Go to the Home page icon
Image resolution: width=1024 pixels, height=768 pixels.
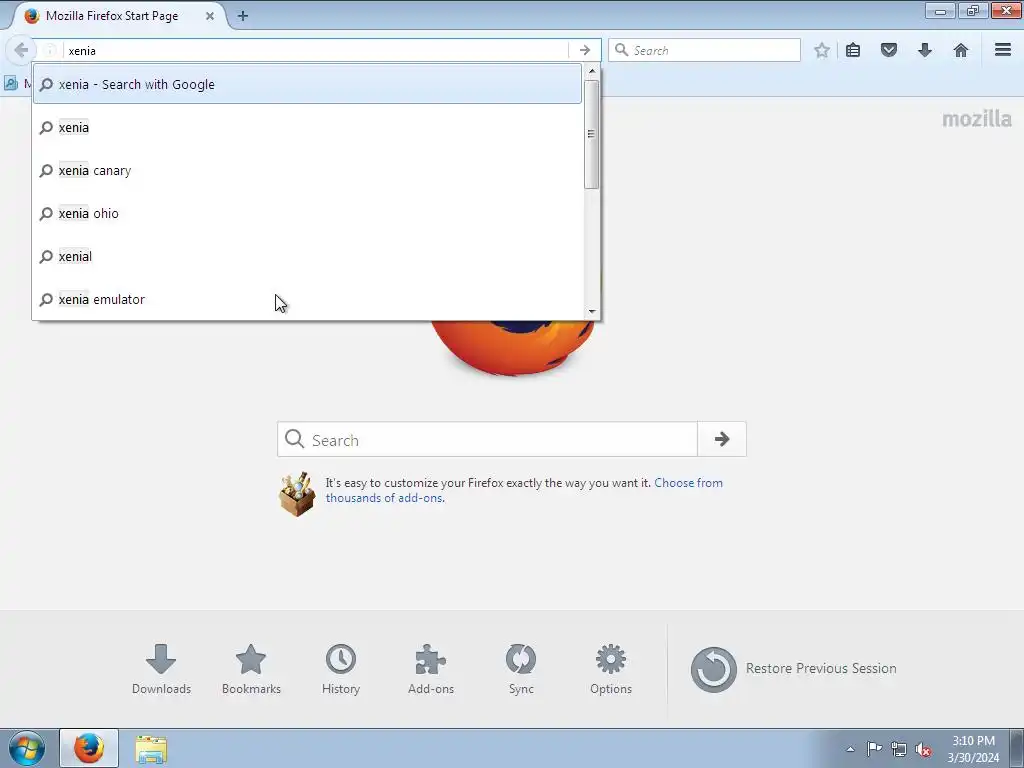(x=961, y=50)
